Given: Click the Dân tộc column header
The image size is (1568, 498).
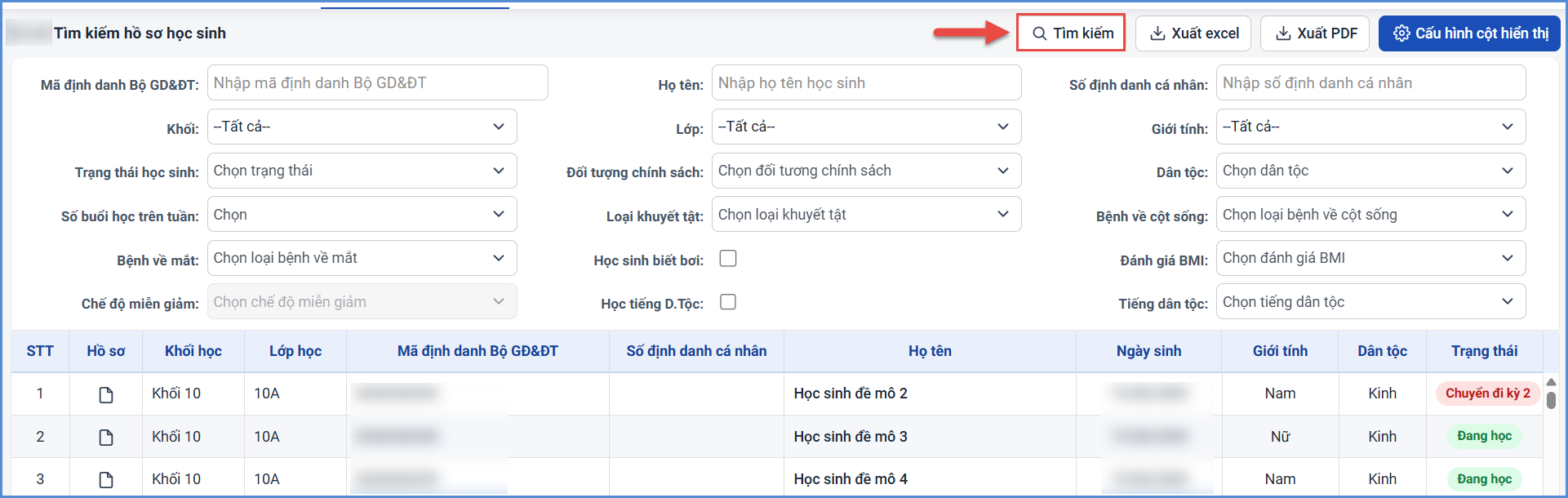Looking at the screenshot, I should [1382, 351].
